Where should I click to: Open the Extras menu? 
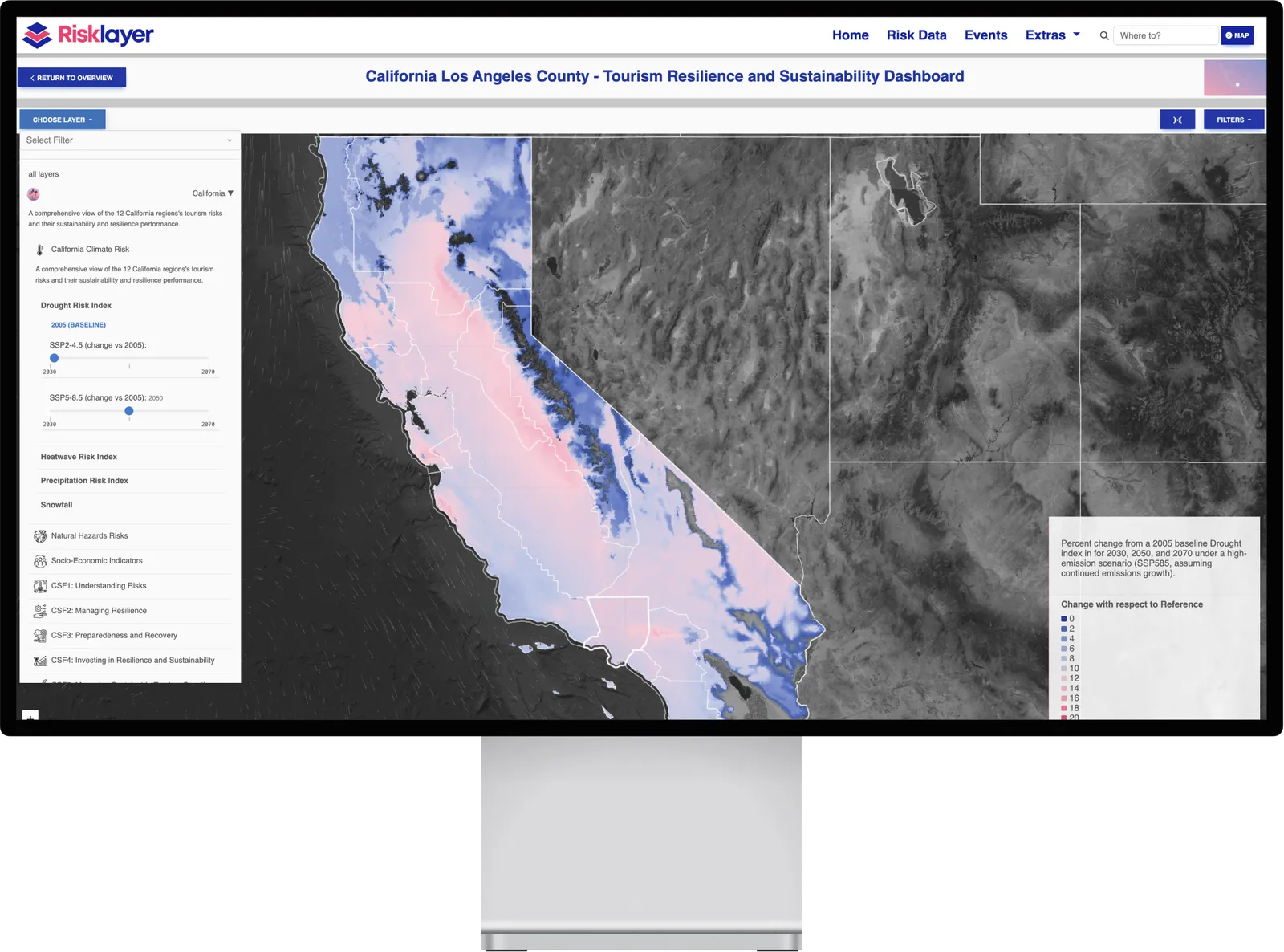pyautogui.click(x=1052, y=35)
